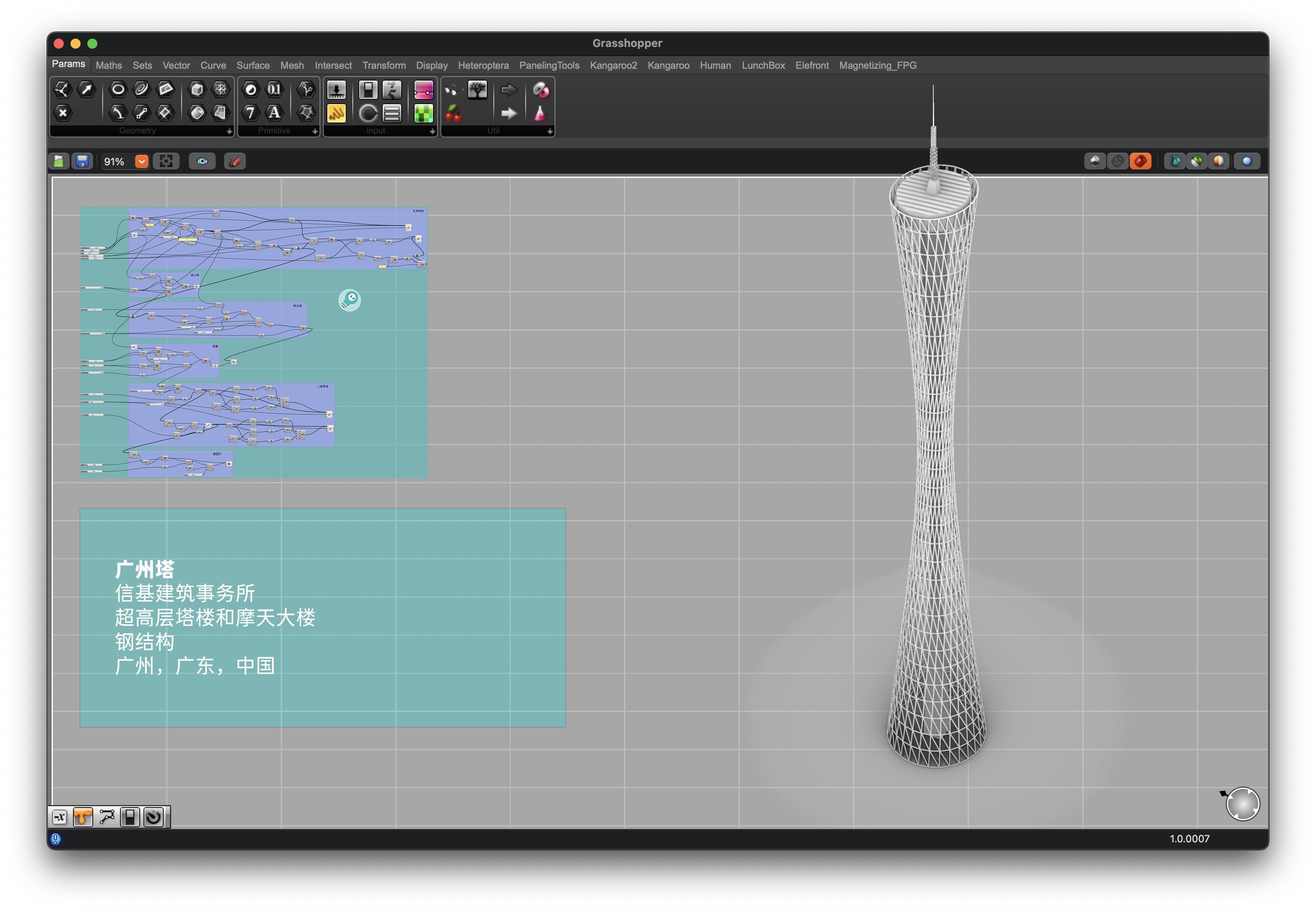The image size is (1316, 912).
Task: Open a file with green folder icon
Action: click(x=59, y=162)
